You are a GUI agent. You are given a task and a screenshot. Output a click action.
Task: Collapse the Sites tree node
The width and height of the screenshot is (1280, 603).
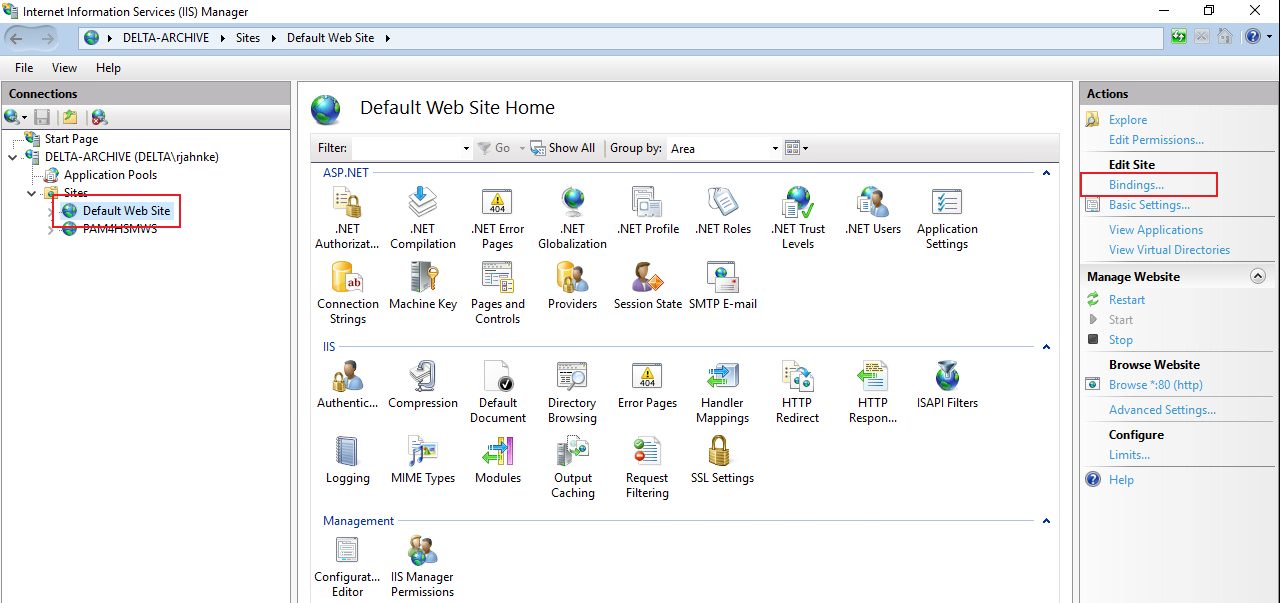pyautogui.click(x=31, y=193)
